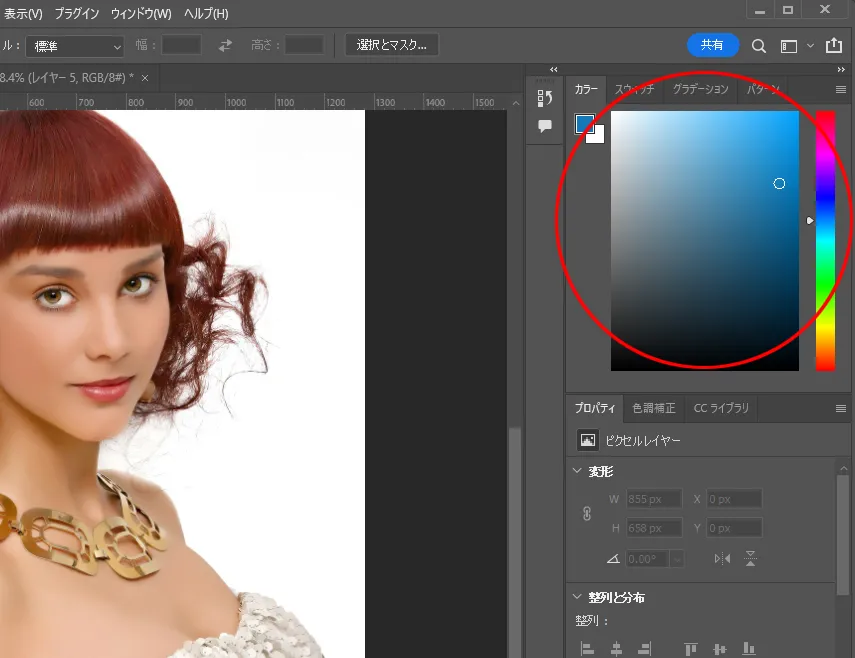Click the swap width and height arrows
The image size is (855, 658).
tap(226, 45)
